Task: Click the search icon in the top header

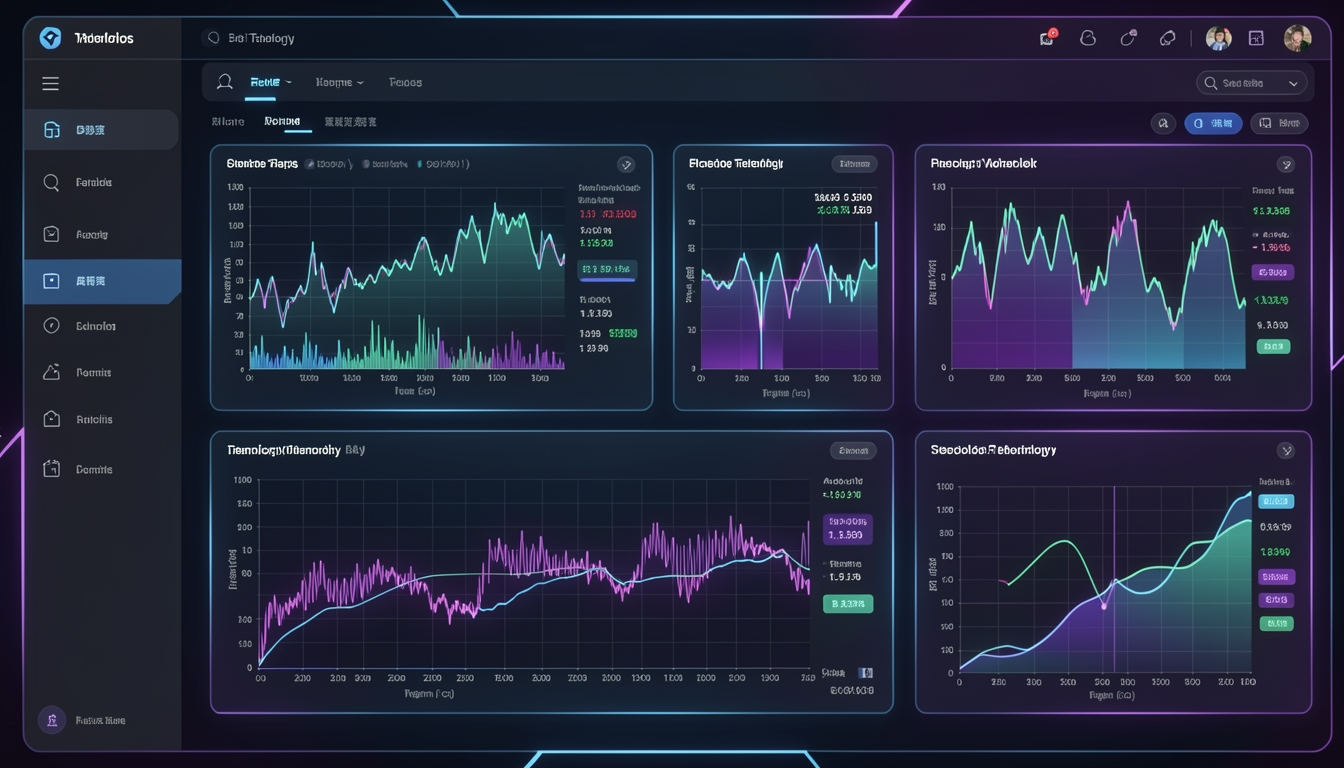Action: [x=212, y=38]
